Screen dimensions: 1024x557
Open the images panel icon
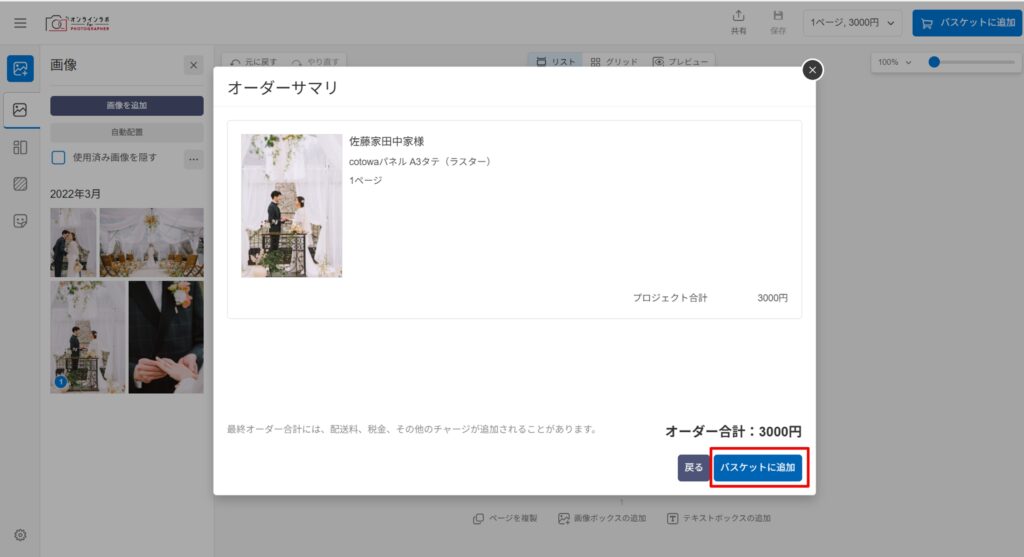click(20, 110)
